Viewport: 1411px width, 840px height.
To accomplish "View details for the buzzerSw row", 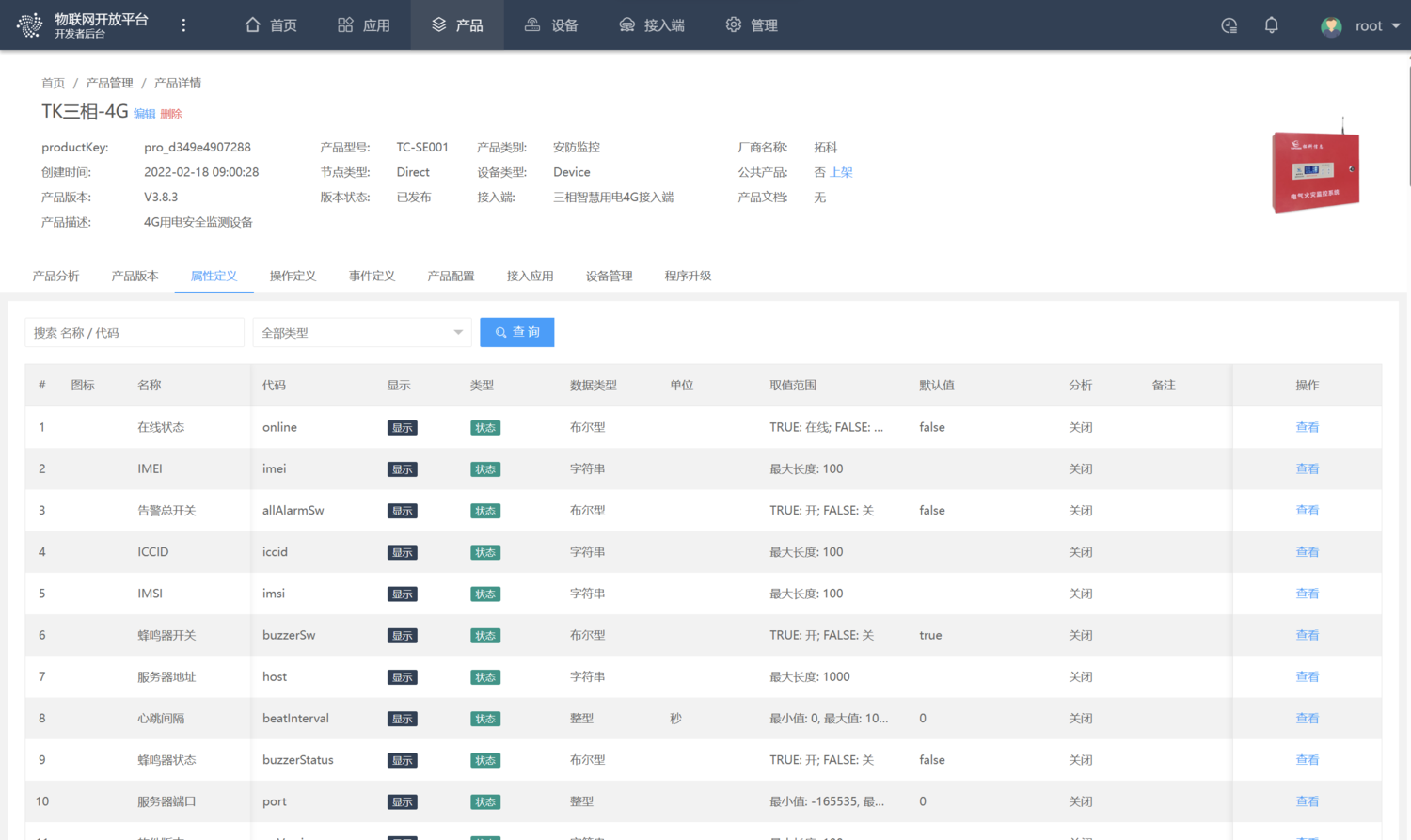I will (1307, 635).
